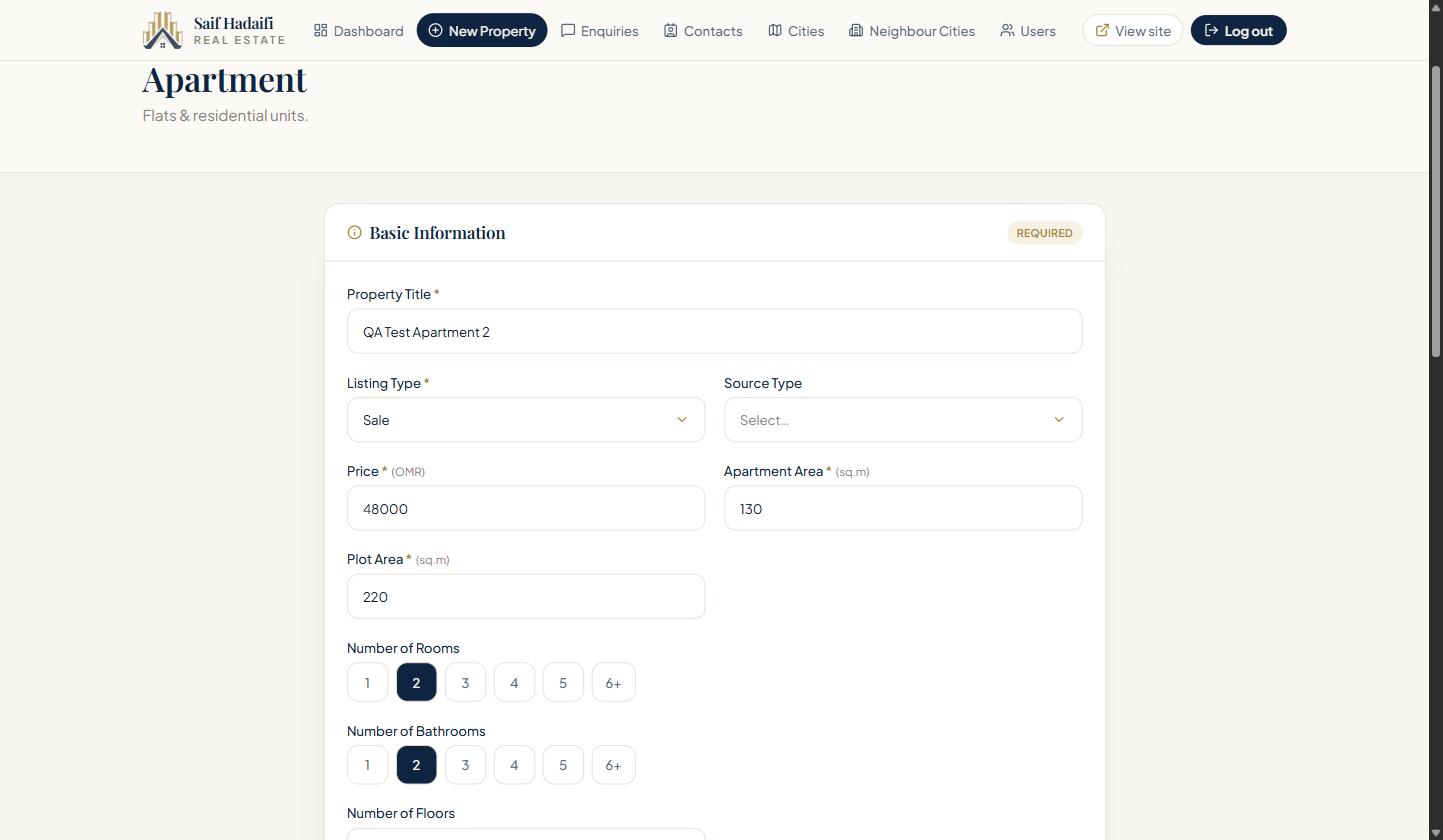
Task: Select 2 for Number of Rooms
Action: (416, 683)
